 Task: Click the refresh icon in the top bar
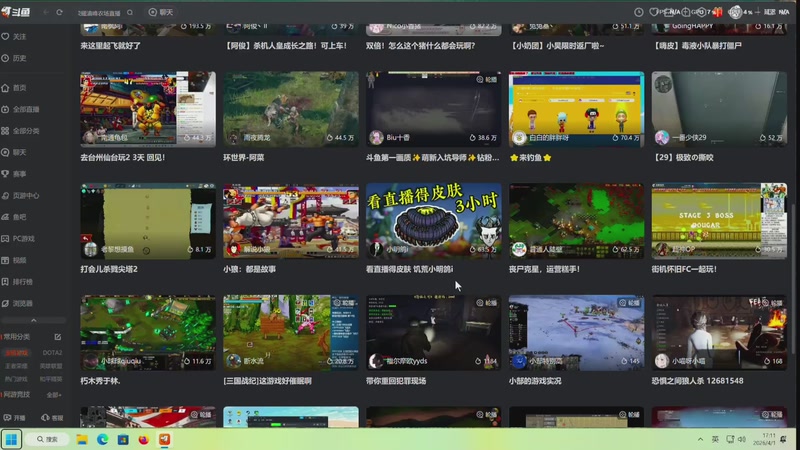click(x=60, y=12)
